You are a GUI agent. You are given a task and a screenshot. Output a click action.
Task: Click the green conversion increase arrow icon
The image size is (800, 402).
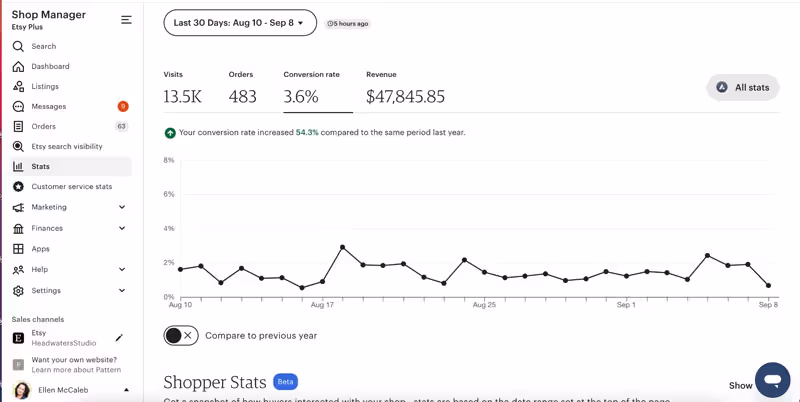tap(170, 133)
